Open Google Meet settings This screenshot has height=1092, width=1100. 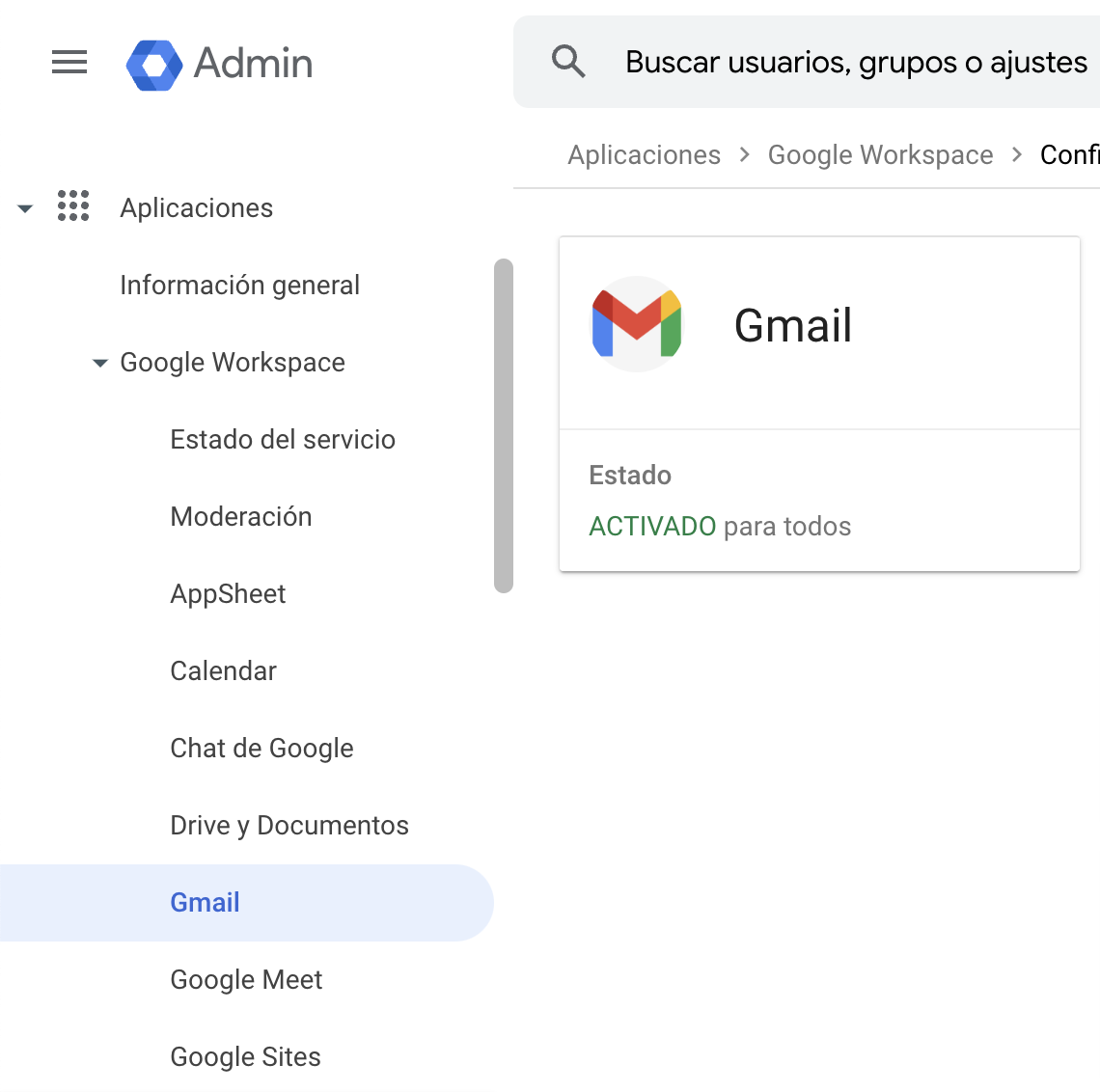point(246,980)
